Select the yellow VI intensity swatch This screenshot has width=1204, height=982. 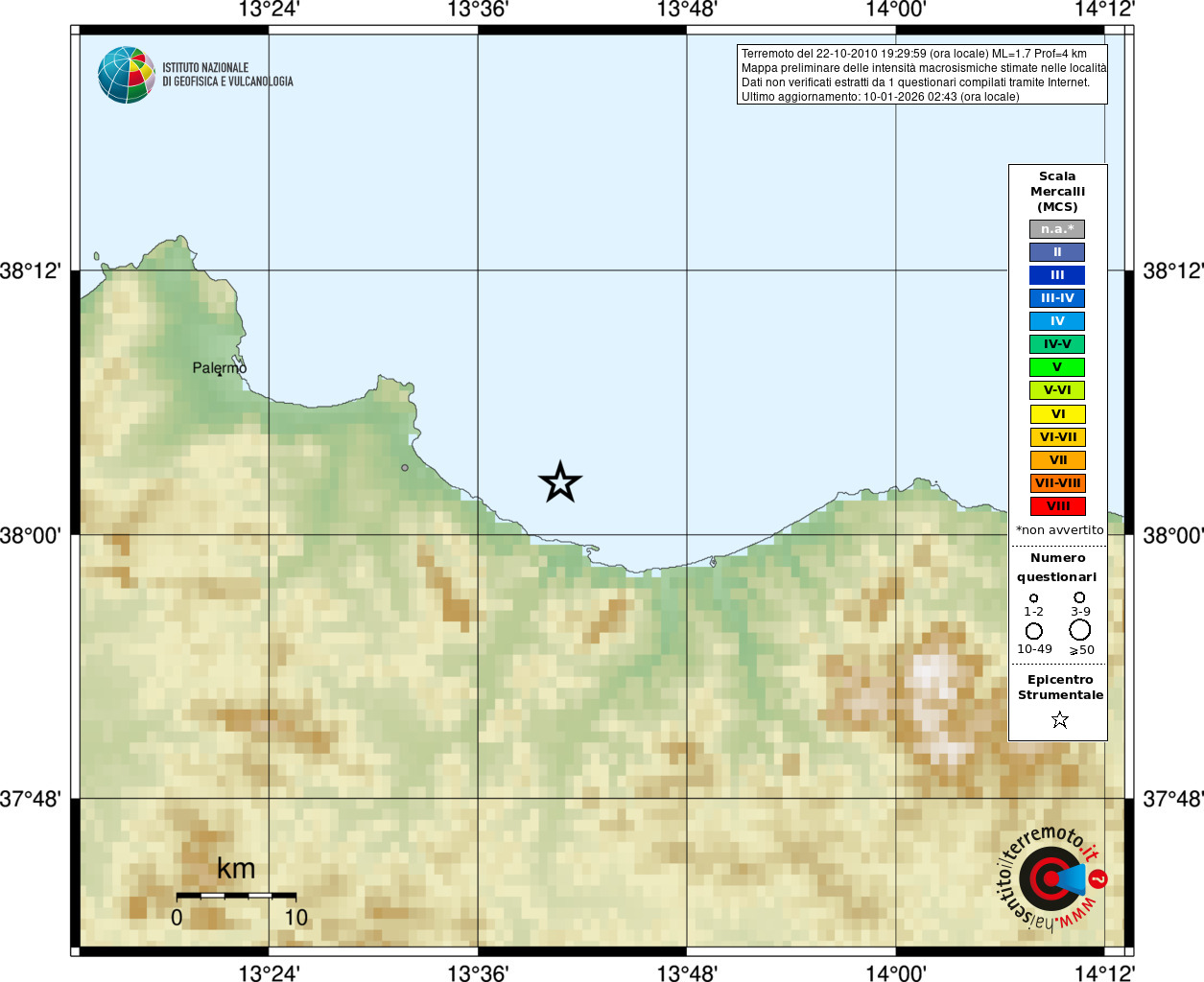click(x=1057, y=414)
